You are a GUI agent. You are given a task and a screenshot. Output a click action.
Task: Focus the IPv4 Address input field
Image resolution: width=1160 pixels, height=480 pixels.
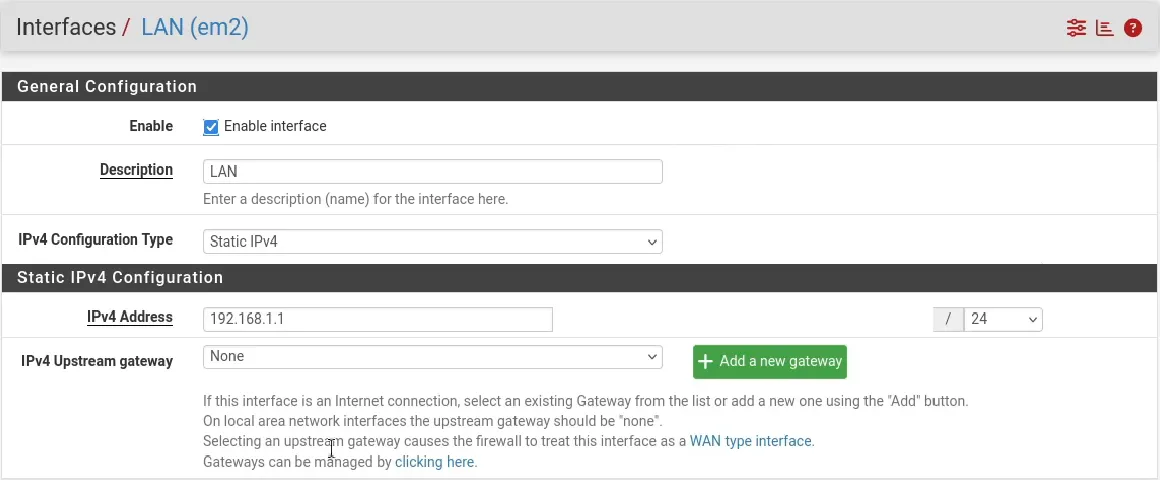click(x=377, y=320)
